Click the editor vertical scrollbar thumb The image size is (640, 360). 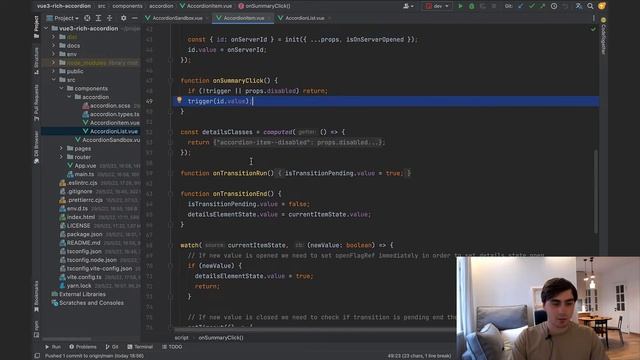click(x=596, y=191)
